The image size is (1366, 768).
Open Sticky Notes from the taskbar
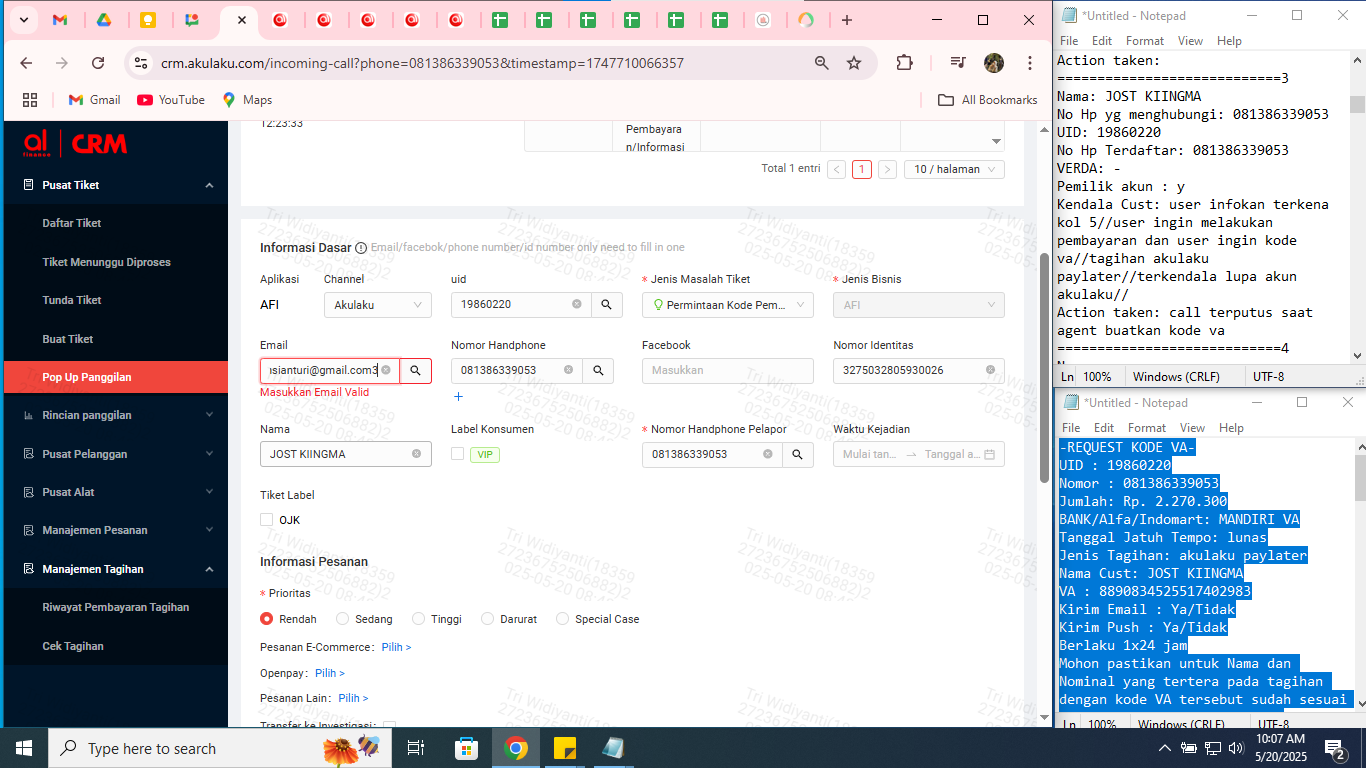564,748
